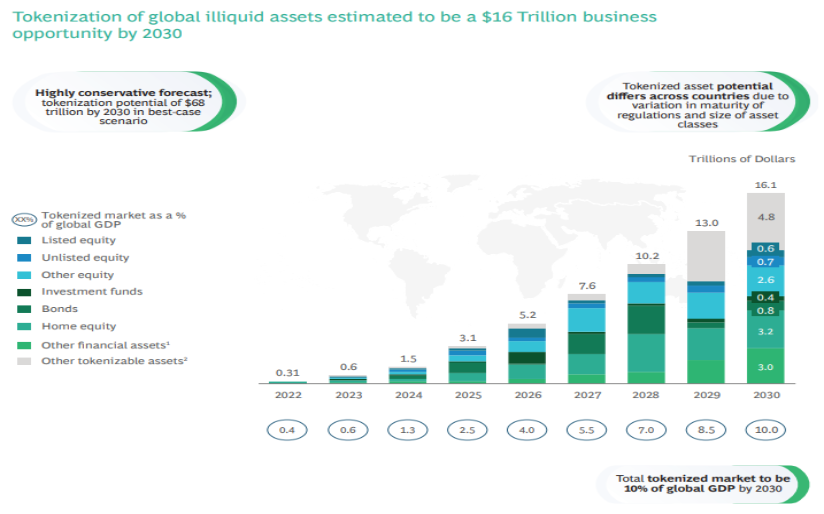
Task: Click the Home equity legend label
Action: pos(78,326)
